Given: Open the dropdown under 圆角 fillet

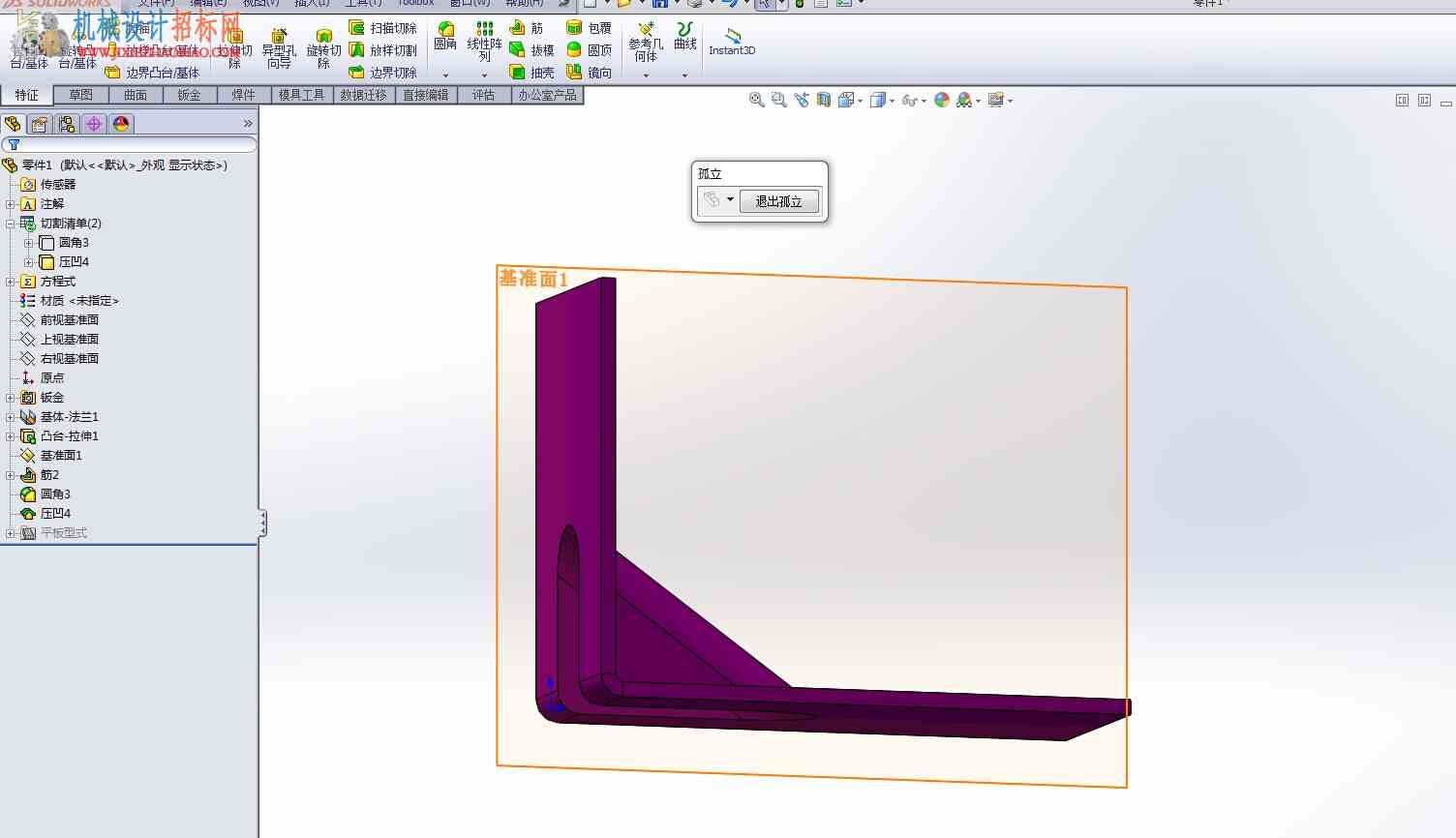Looking at the screenshot, I should (x=445, y=75).
